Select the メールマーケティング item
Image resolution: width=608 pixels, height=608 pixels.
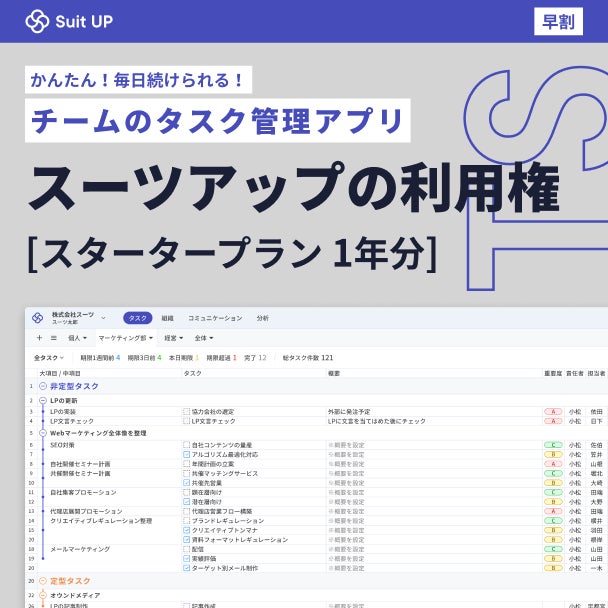[x=80, y=549]
